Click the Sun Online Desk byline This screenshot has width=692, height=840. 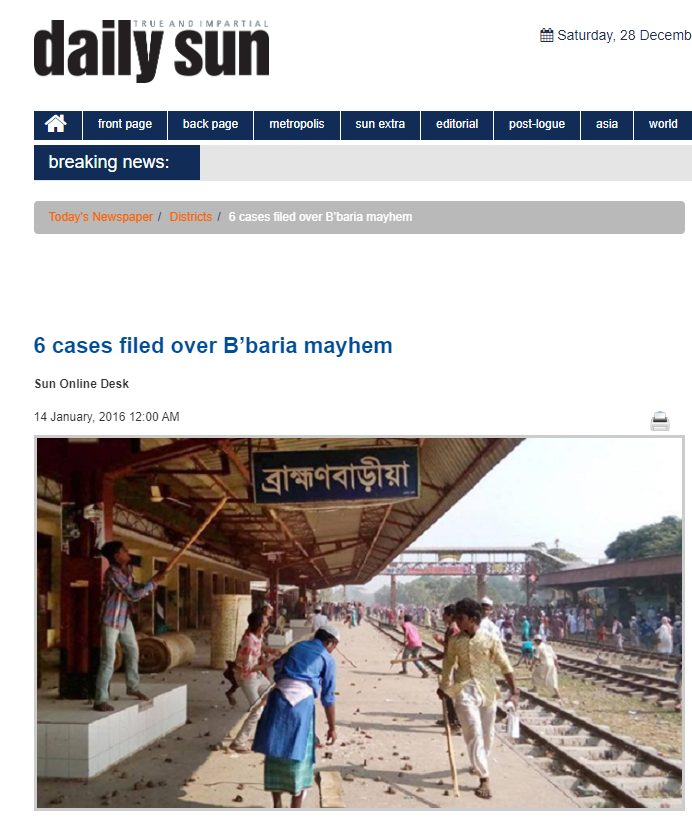coord(81,384)
